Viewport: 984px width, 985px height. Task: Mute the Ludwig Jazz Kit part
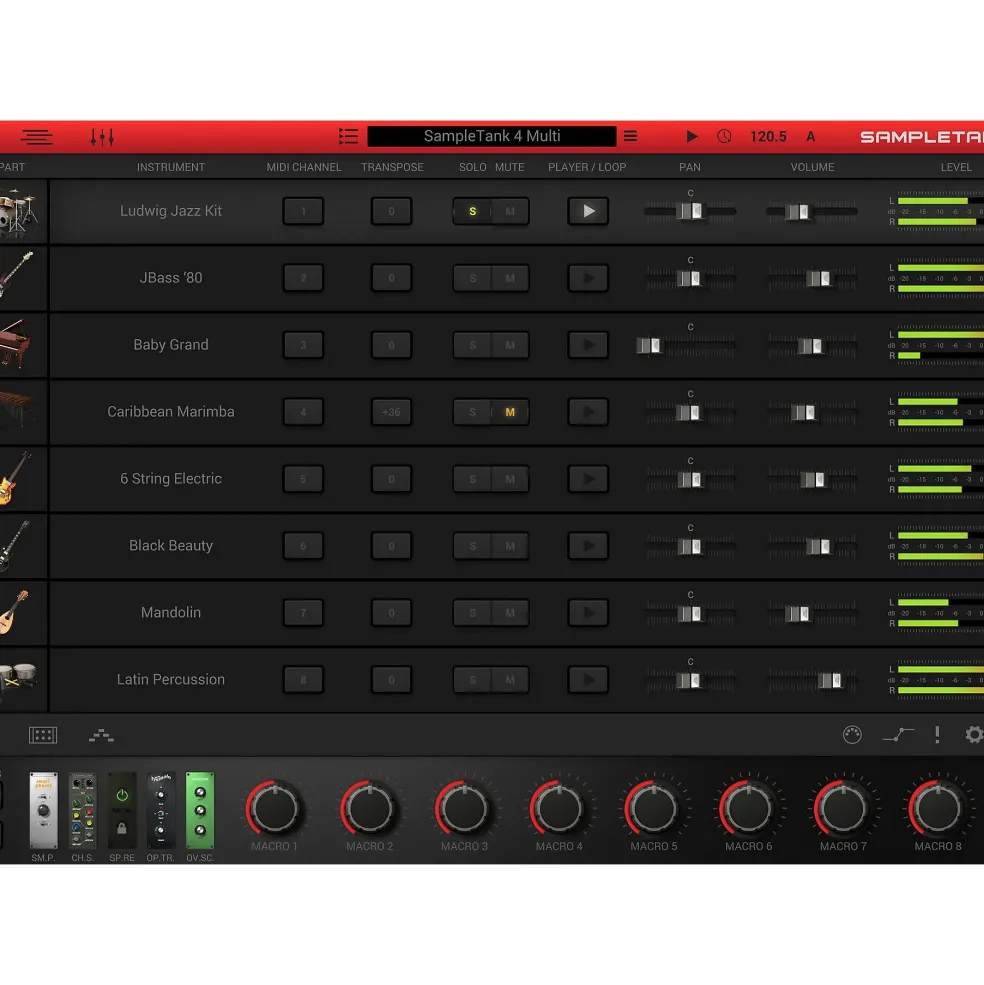click(x=510, y=211)
